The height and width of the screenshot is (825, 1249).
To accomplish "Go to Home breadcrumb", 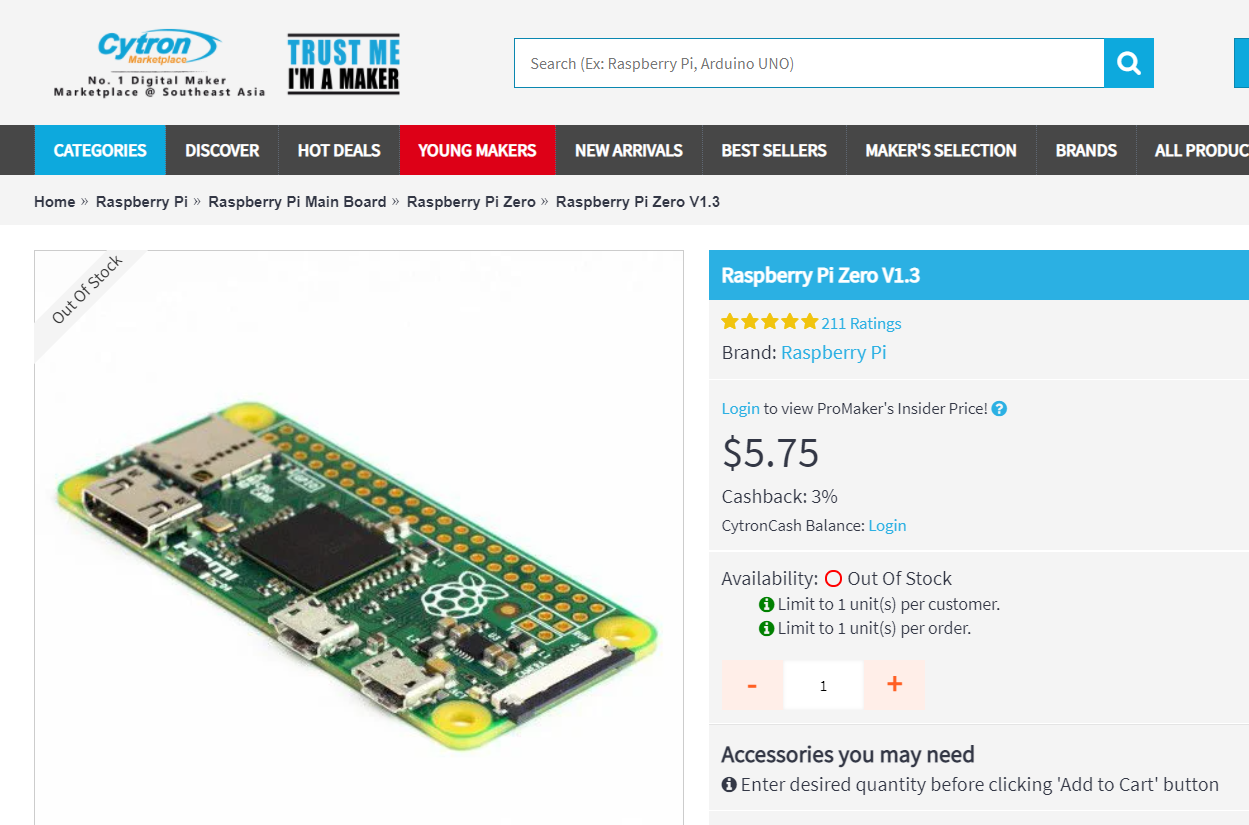I will point(54,202).
